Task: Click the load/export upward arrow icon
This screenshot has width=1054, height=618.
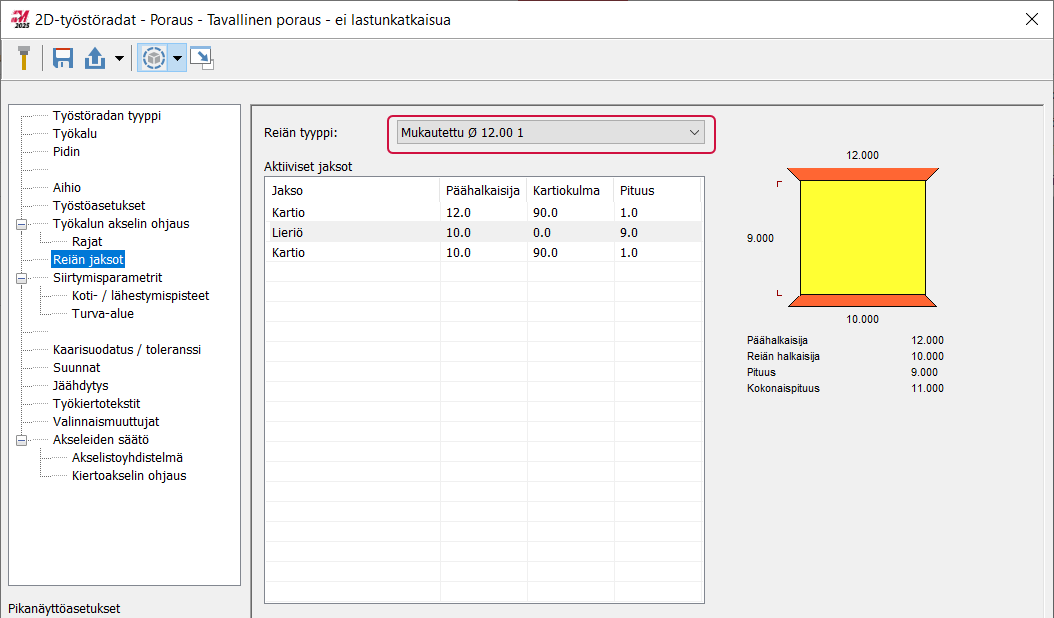Action: click(x=95, y=58)
